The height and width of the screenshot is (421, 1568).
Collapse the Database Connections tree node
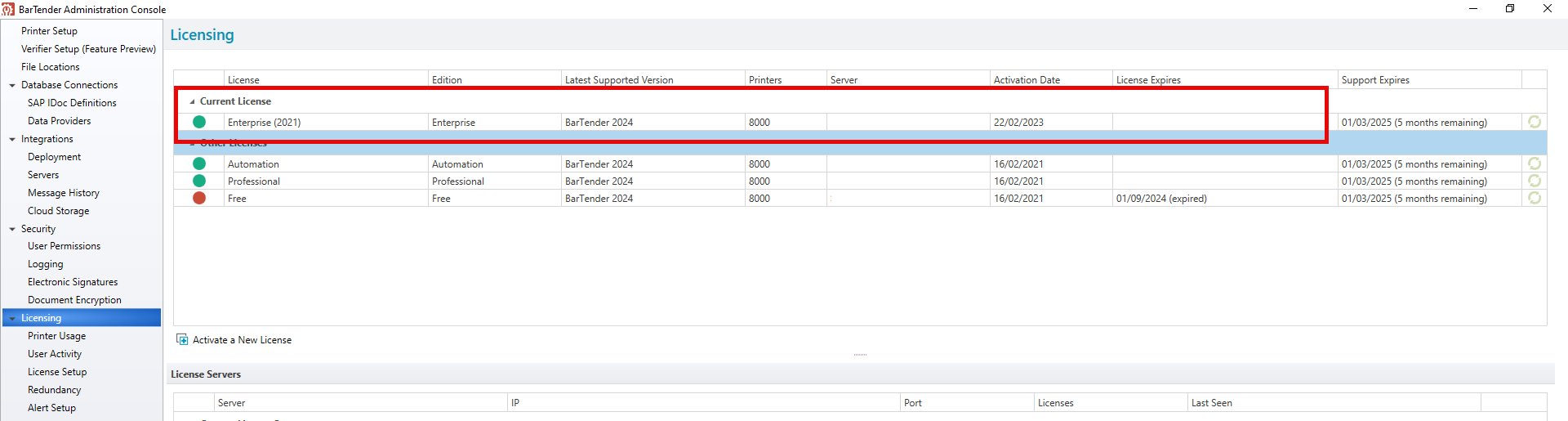pos(12,85)
